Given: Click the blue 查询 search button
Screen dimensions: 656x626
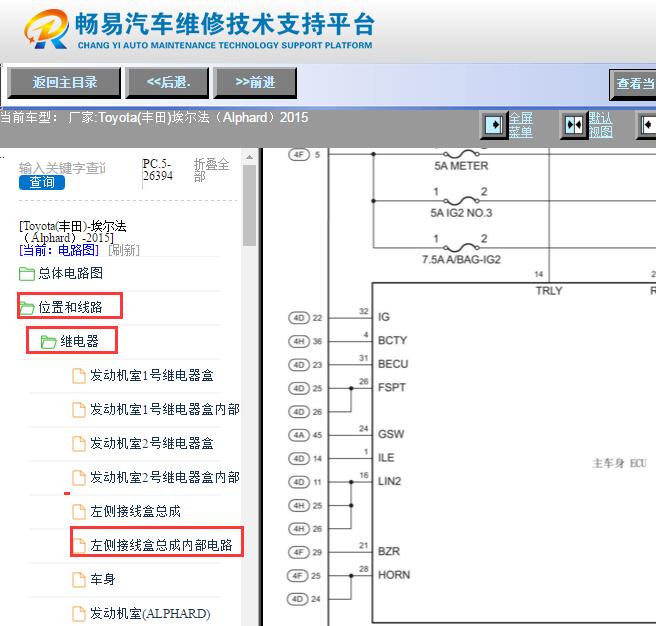Looking at the screenshot, I should pyautogui.click(x=42, y=182).
